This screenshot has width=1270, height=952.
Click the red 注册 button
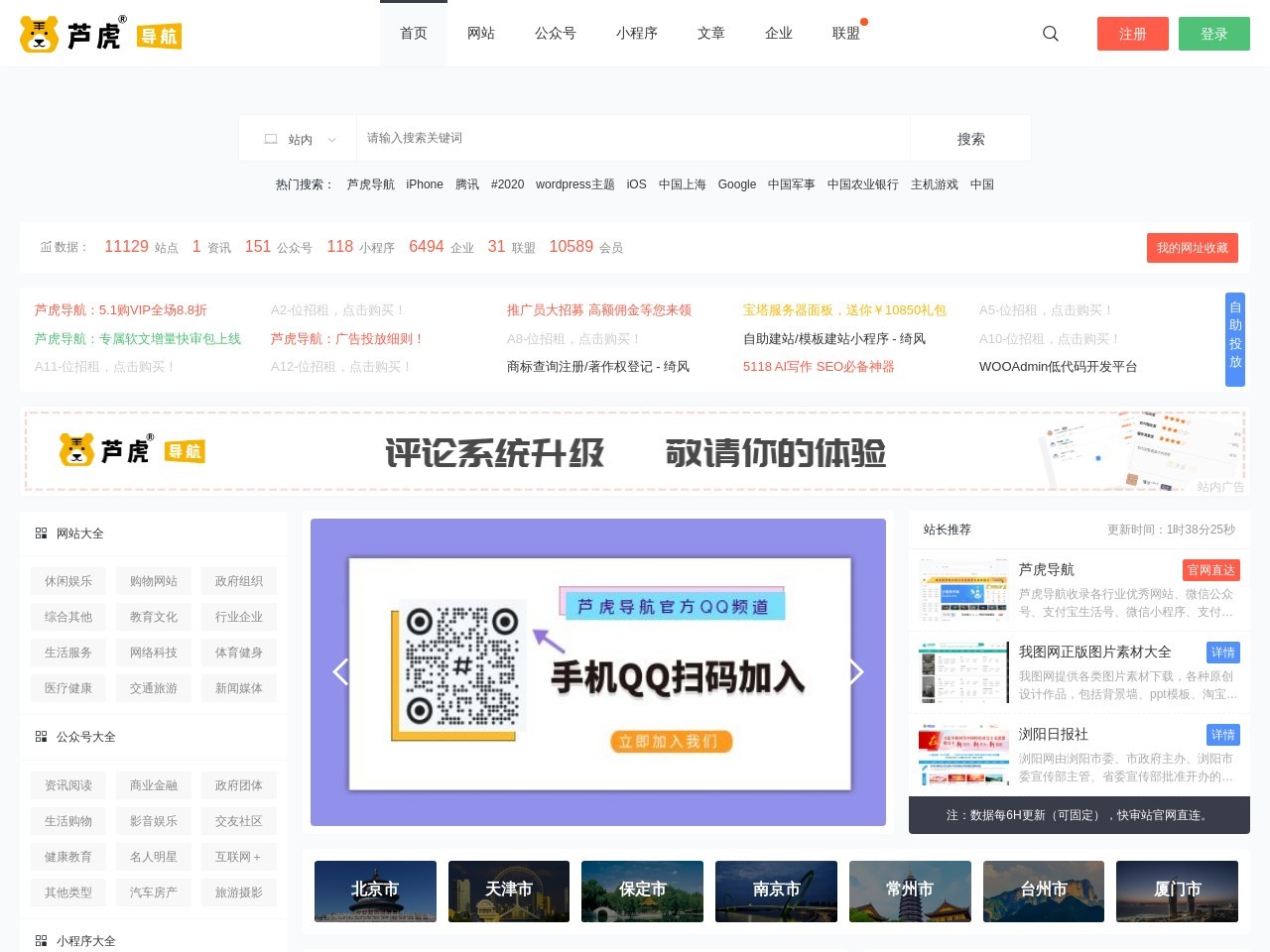pos(1132,34)
